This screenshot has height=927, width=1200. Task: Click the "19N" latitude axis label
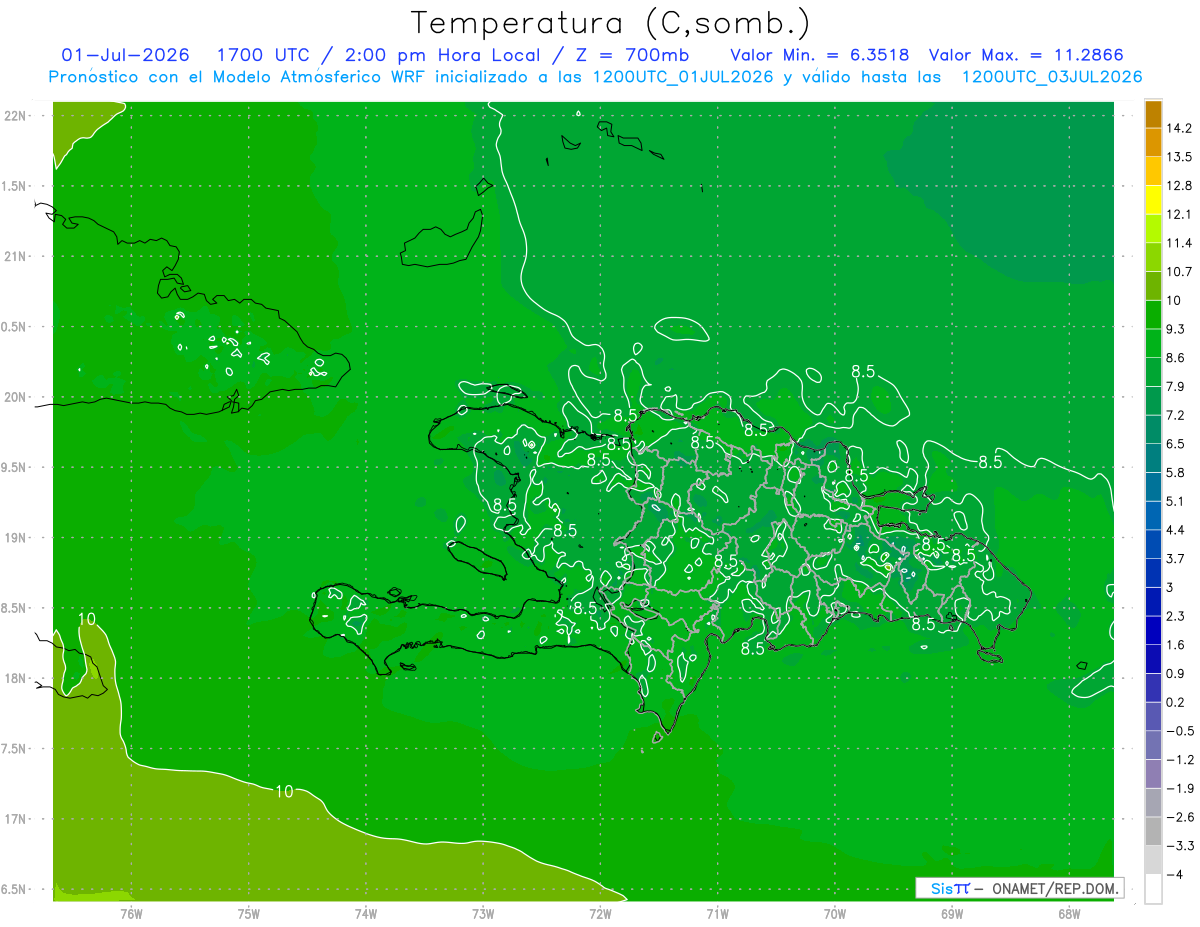pos(16,538)
